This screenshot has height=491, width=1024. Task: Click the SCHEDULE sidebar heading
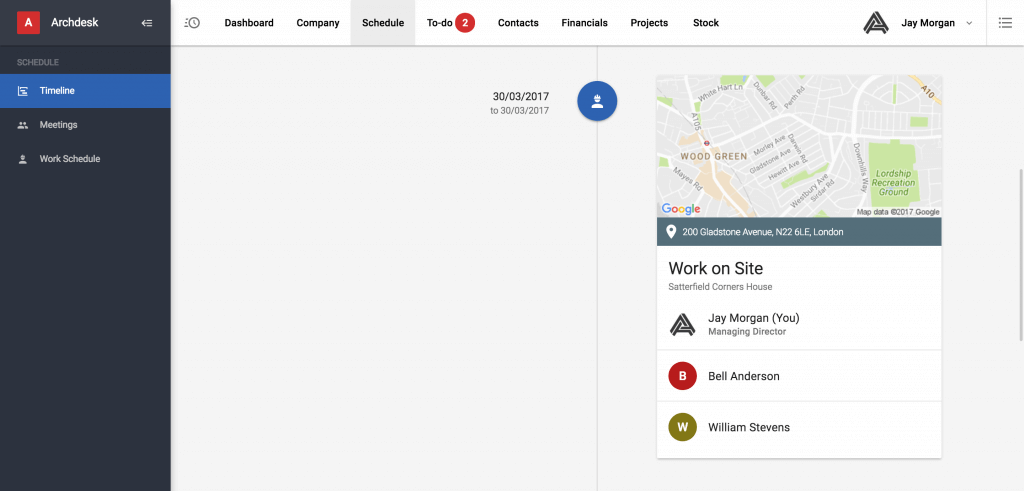click(x=38, y=63)
